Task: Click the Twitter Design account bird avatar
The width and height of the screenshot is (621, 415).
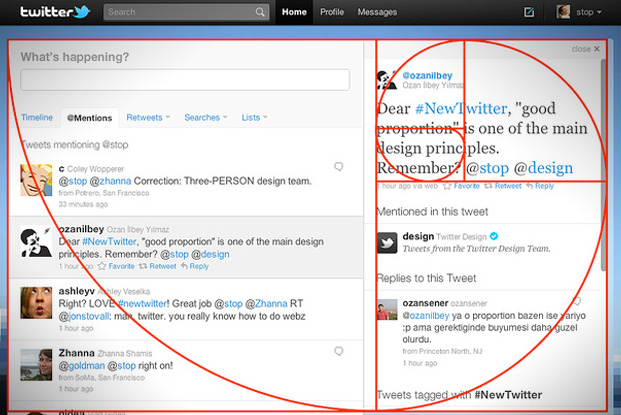Action: click(387, 242)
